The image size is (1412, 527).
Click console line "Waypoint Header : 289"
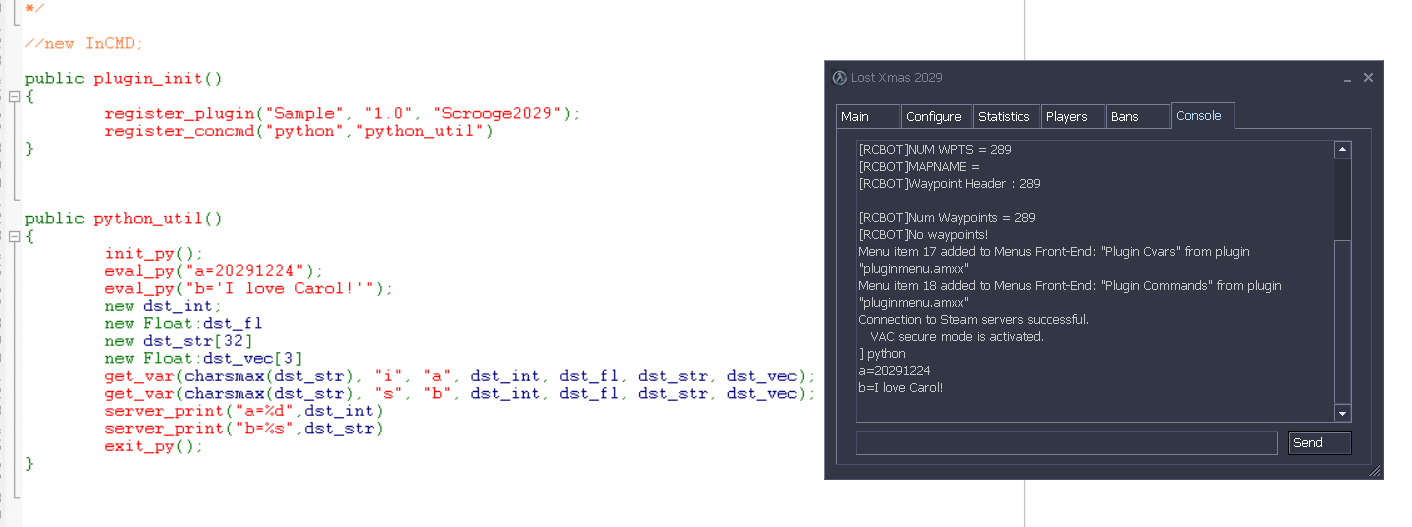click(950, 184)
